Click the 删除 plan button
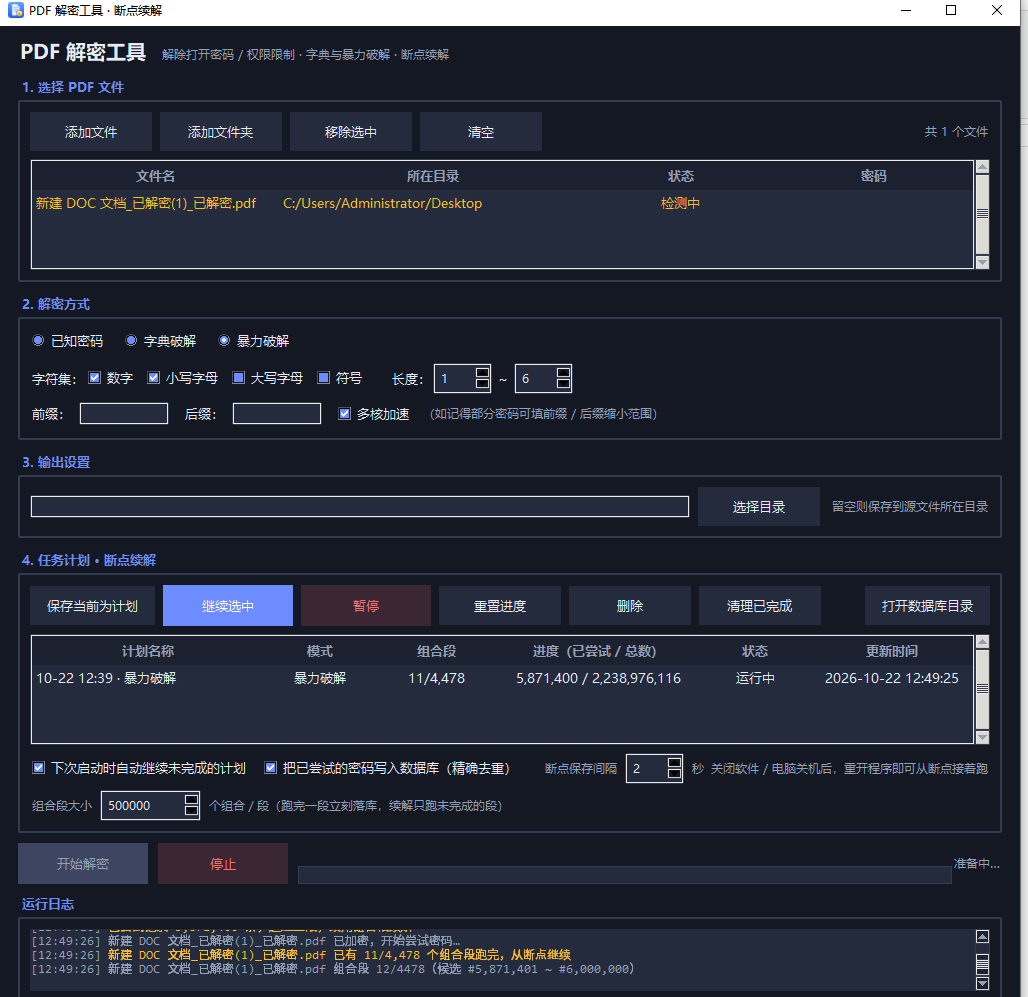1028x997 pixels. click(x=629, y=606)
